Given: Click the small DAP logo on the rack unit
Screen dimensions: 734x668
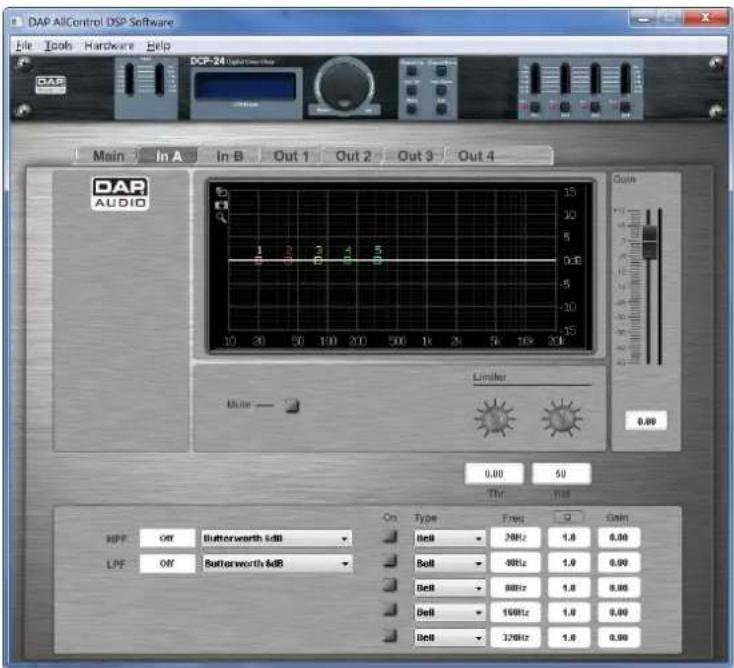Looking at the screenshot, I should tap(51, 85).
